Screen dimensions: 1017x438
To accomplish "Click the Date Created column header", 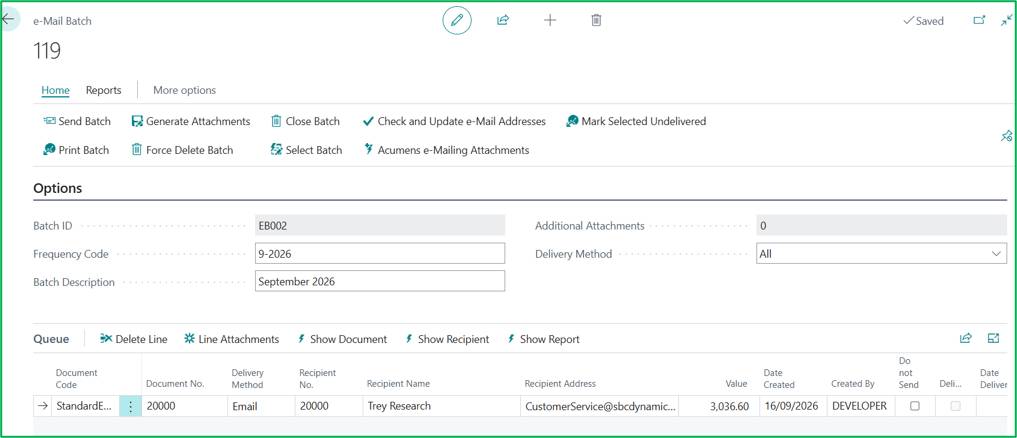I will click(x=779, y=378).
